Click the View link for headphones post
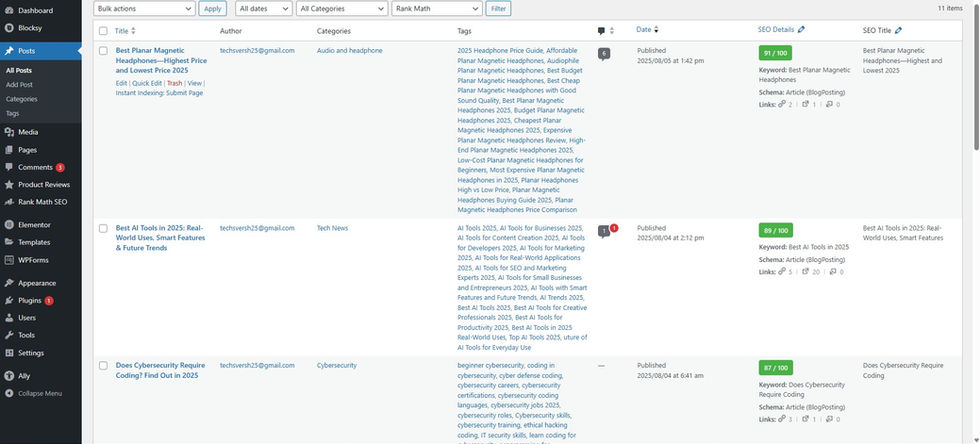 [195, 83]
